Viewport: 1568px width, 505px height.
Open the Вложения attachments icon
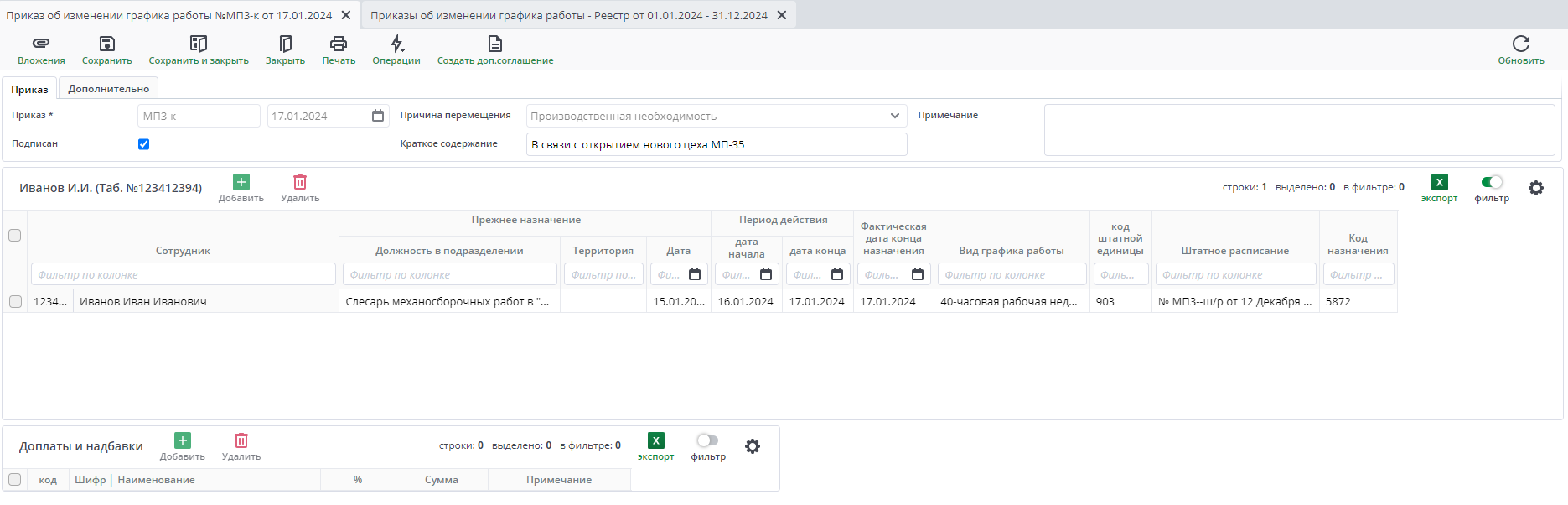pos(41,44)
